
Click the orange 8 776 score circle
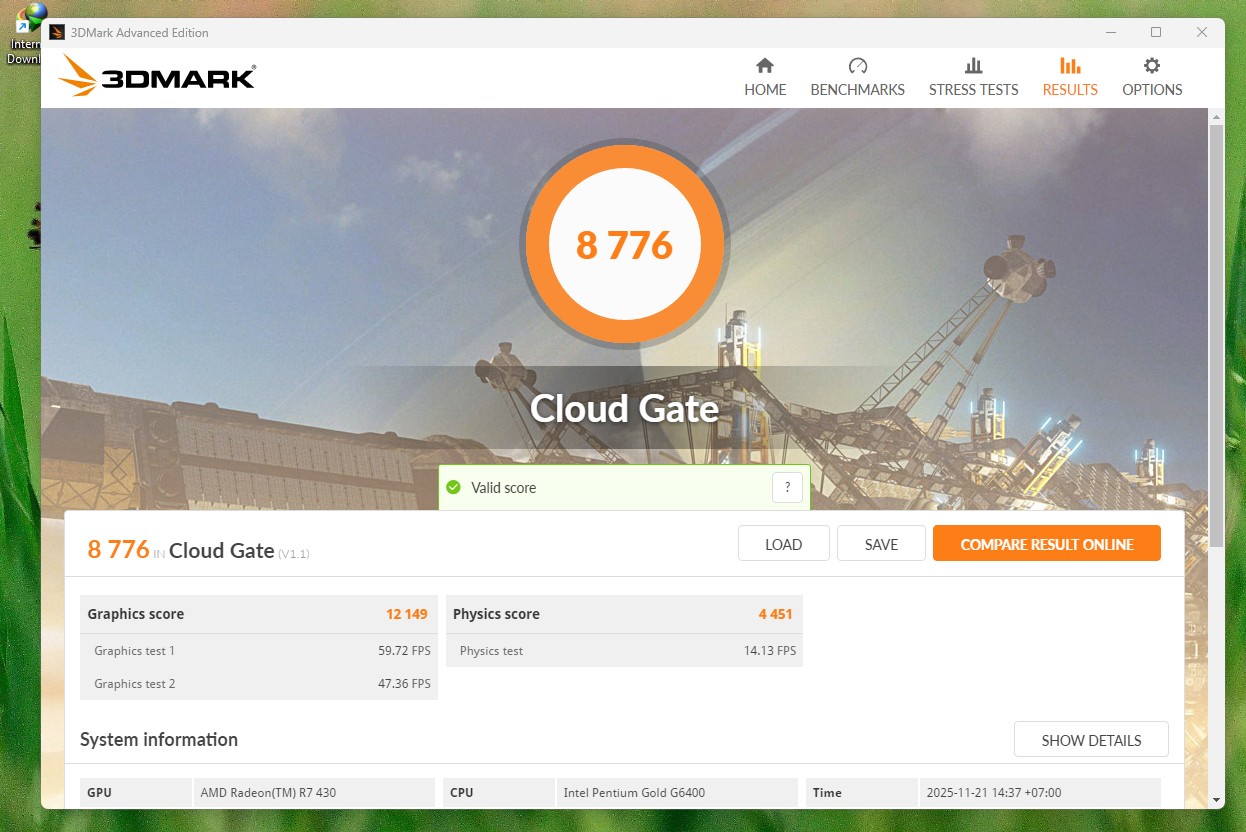pyautogui.click(x=624, y=245)
